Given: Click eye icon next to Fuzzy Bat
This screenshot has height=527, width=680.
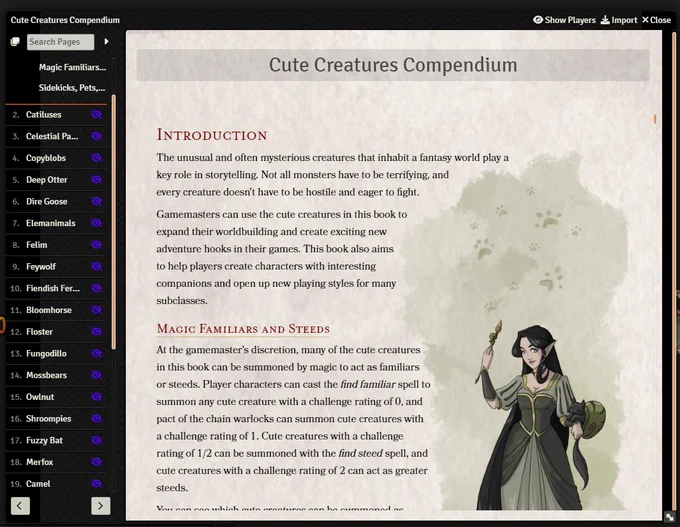Looking at the screenshot, I should click(96, 440).
